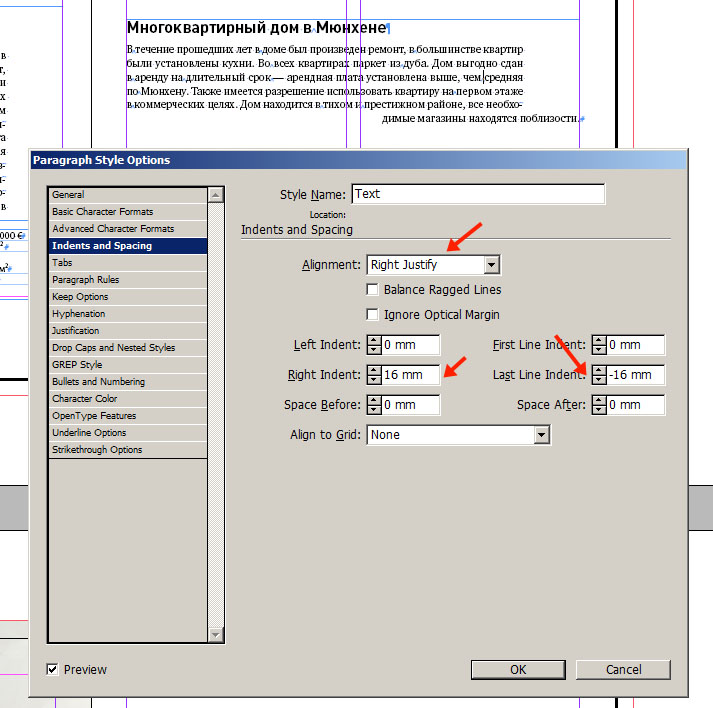The width and height of the screenshot is (713, 708).
Task: Open GREP Style category
Action: 128,365
